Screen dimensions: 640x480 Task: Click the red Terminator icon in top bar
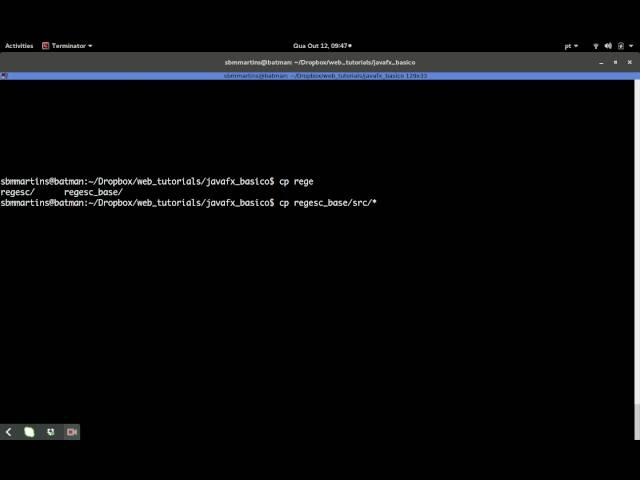click(45, 46)
